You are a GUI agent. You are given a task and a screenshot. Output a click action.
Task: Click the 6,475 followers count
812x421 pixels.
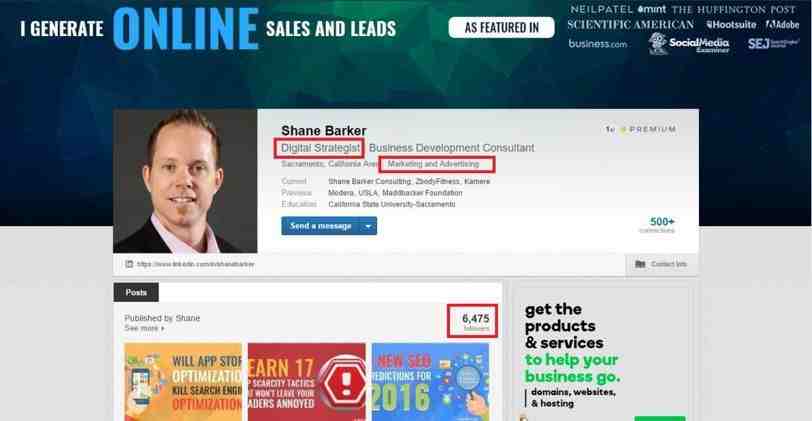[475, 322]
